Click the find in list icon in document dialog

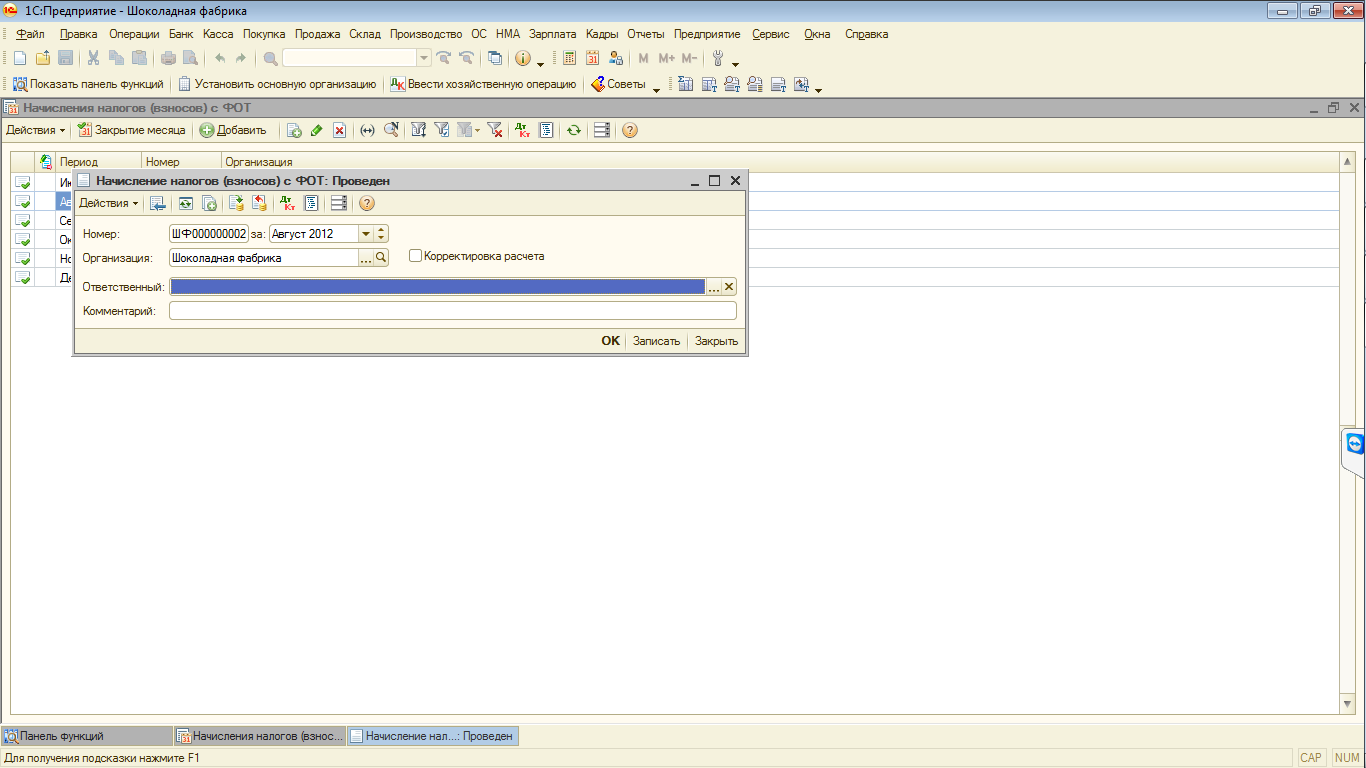point(158,203)
